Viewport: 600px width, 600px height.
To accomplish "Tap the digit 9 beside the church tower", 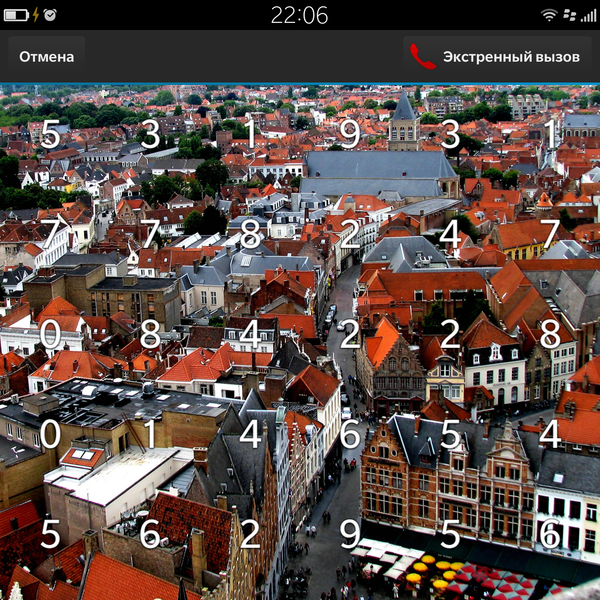I will pyautogui.click(x=349, y=133).
